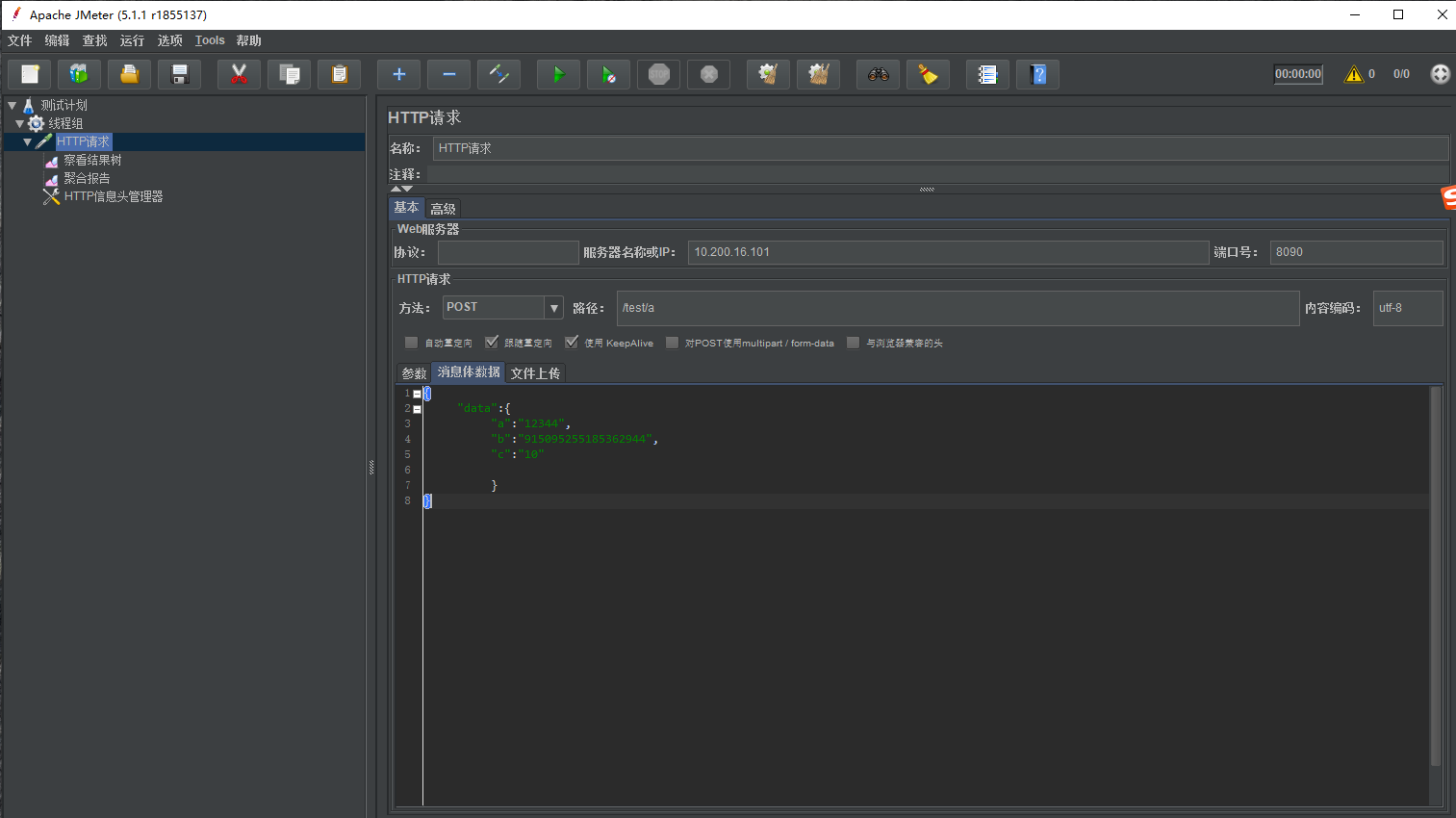The width and height of the screenshot is (1456, 818).
Task: Open the 编辑 menu
Action: 57,40
